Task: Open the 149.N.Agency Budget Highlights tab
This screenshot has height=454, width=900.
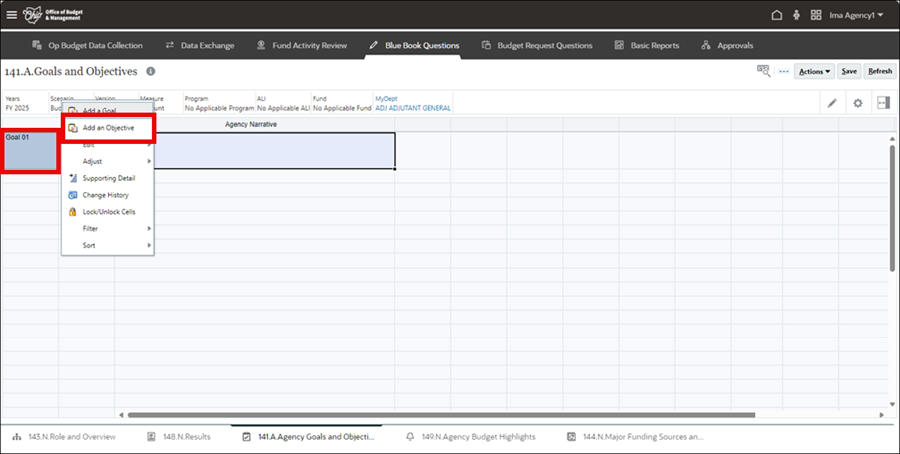Action: pyautogui.click(x=470, y=437)
